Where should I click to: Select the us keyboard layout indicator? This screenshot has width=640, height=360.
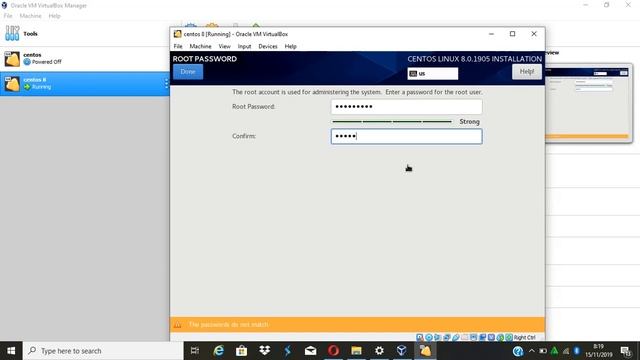[x=433, y=73]
